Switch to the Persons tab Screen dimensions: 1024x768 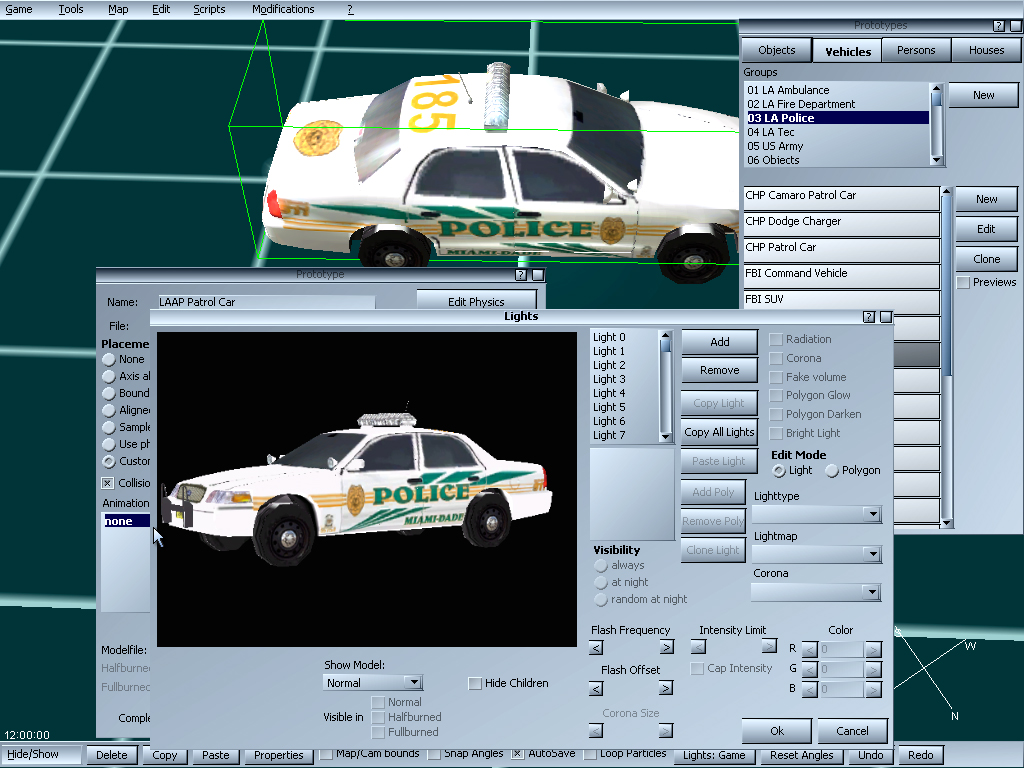point(916,50)
